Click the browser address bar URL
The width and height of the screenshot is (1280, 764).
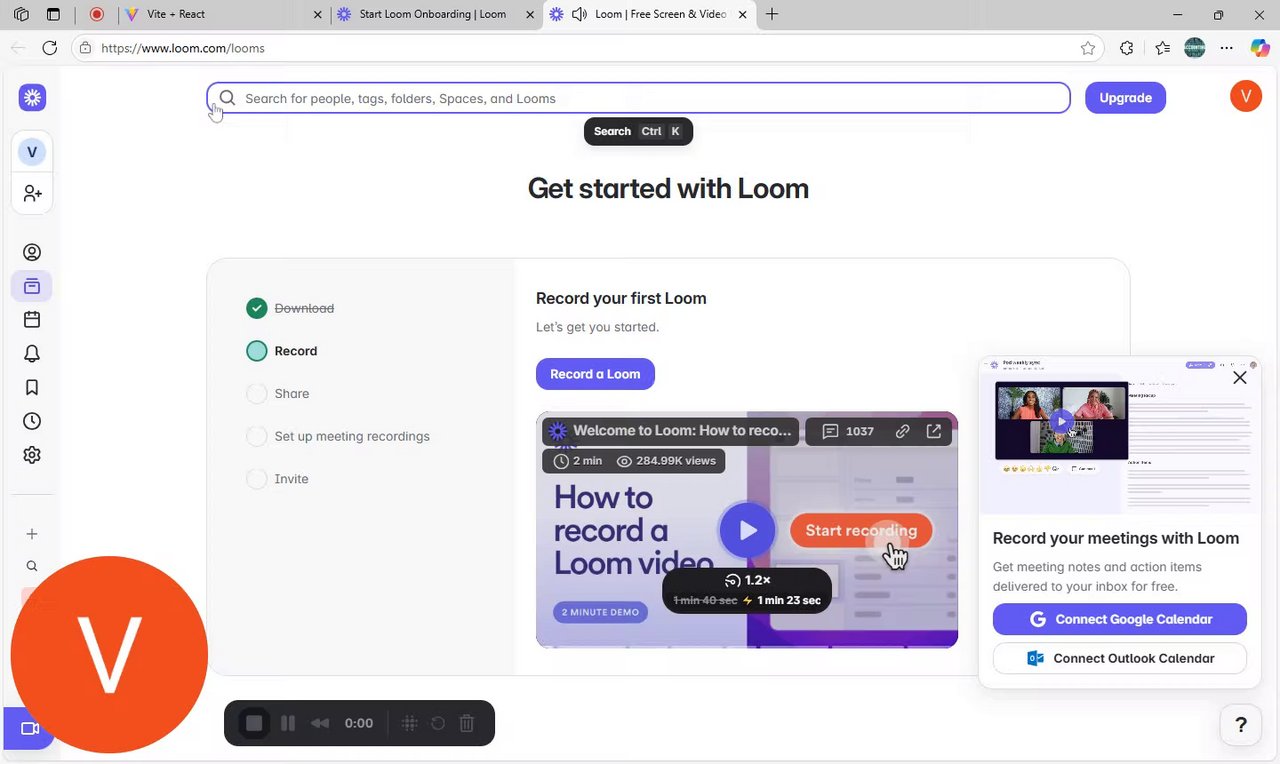pyautogui.click(x=183, y=48)
